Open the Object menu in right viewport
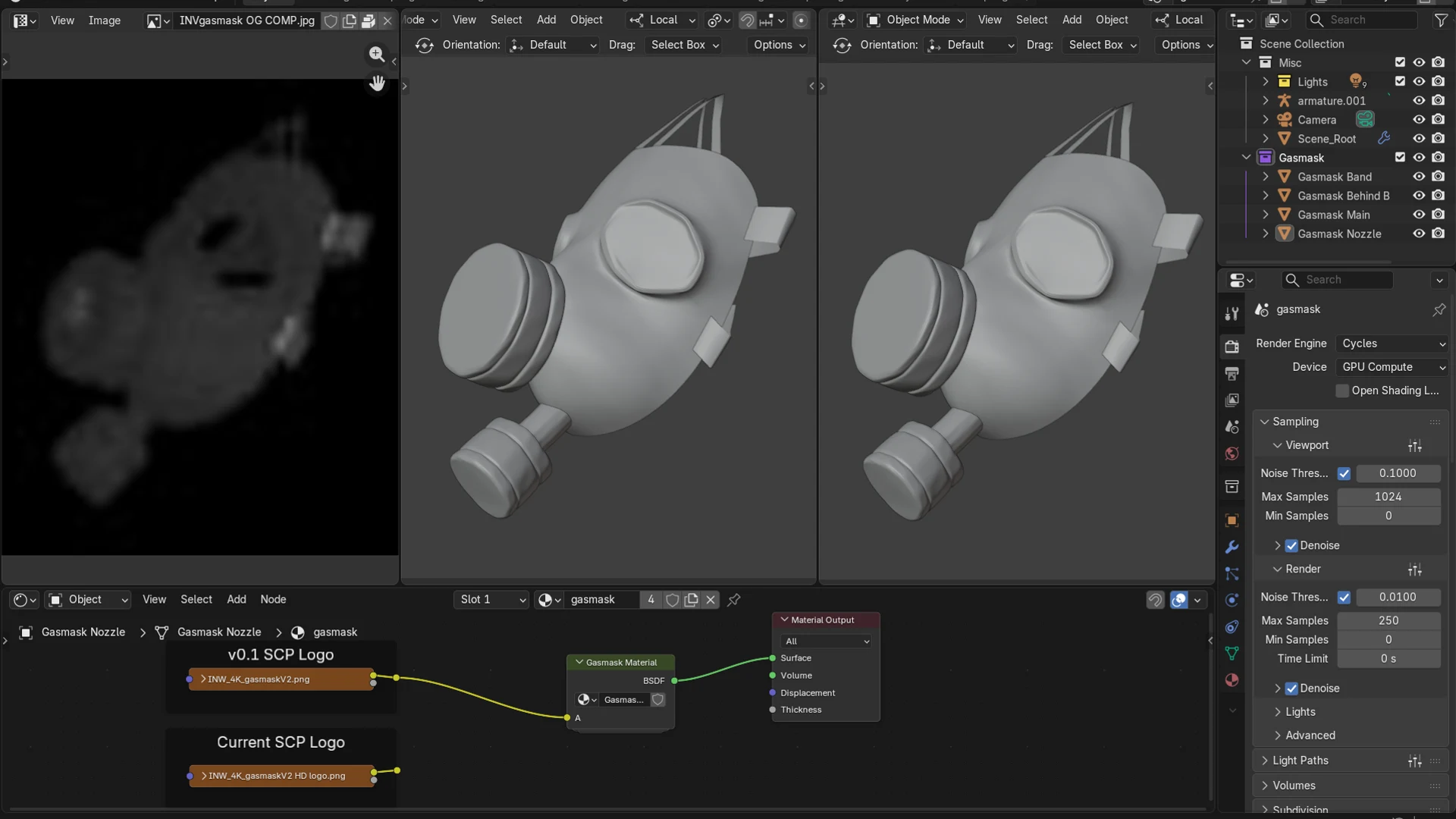This screenshot has width=1456, height=819. click(1112, 20)
